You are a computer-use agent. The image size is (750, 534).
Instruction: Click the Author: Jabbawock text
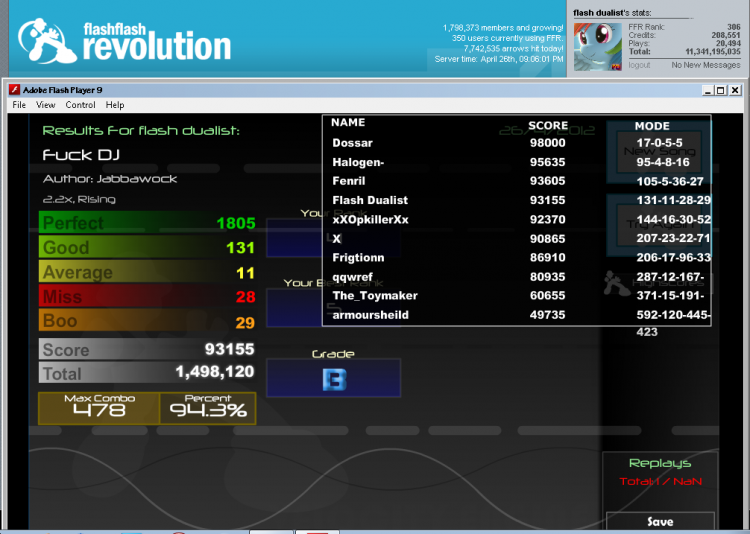click(x=110, y=179)
